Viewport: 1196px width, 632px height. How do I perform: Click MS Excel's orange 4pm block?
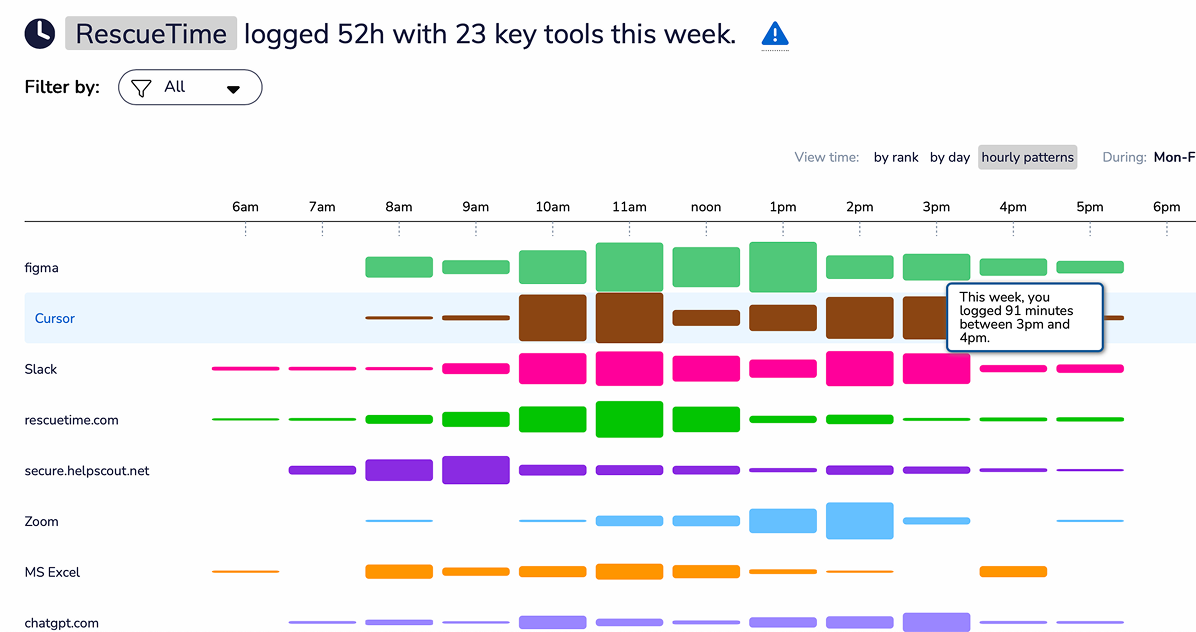pos(1013,572)
